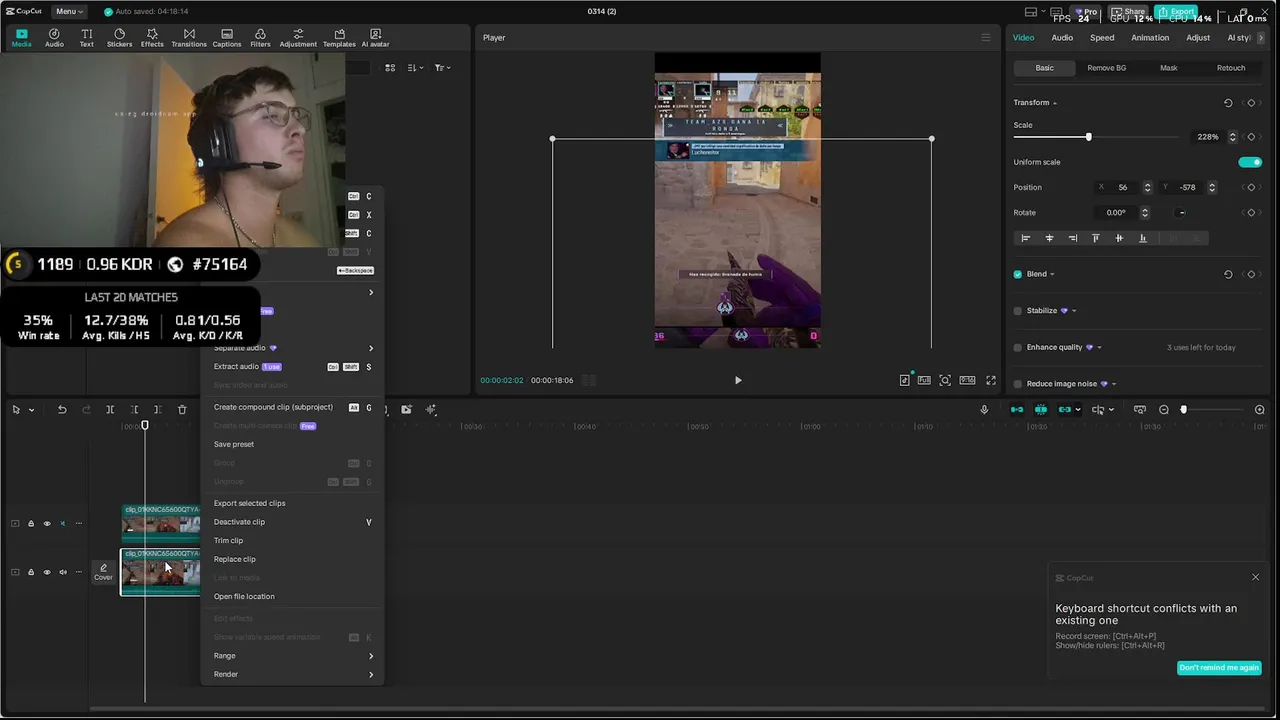Viewport: 1280px width, 720px height.
Task: Open the AI avatar panel
Action: [375, 38]
